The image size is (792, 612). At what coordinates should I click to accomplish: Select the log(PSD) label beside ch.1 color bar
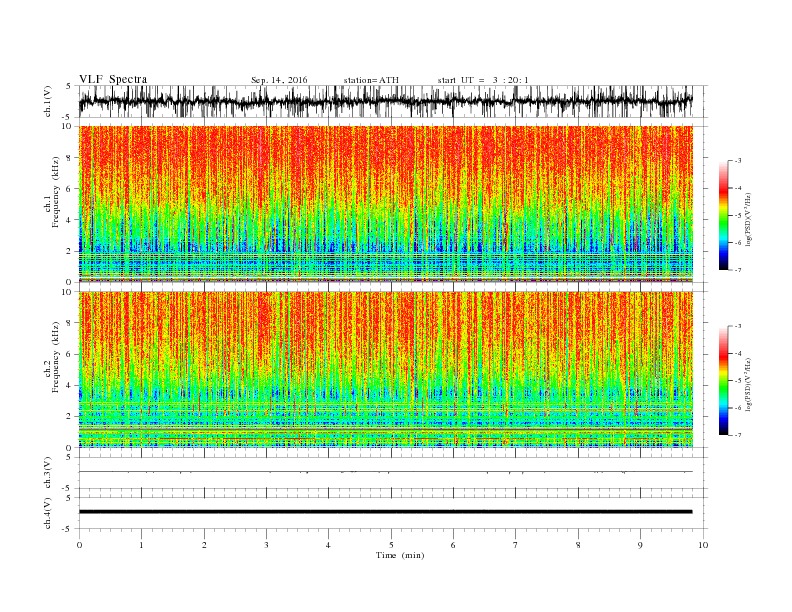pos(749,218)
